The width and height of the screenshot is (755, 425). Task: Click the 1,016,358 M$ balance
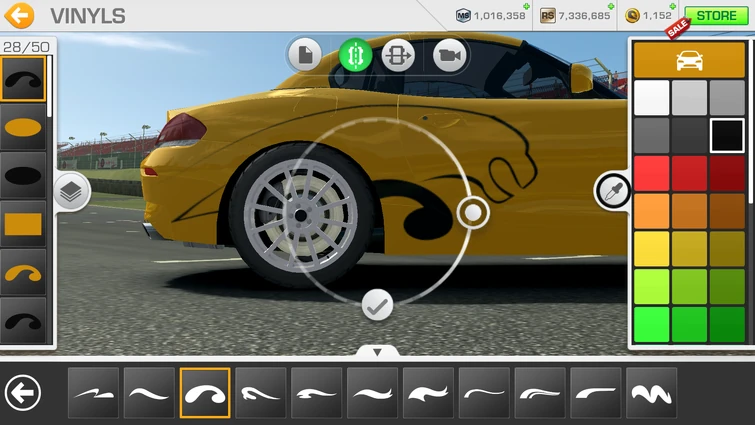pos(499,16)
